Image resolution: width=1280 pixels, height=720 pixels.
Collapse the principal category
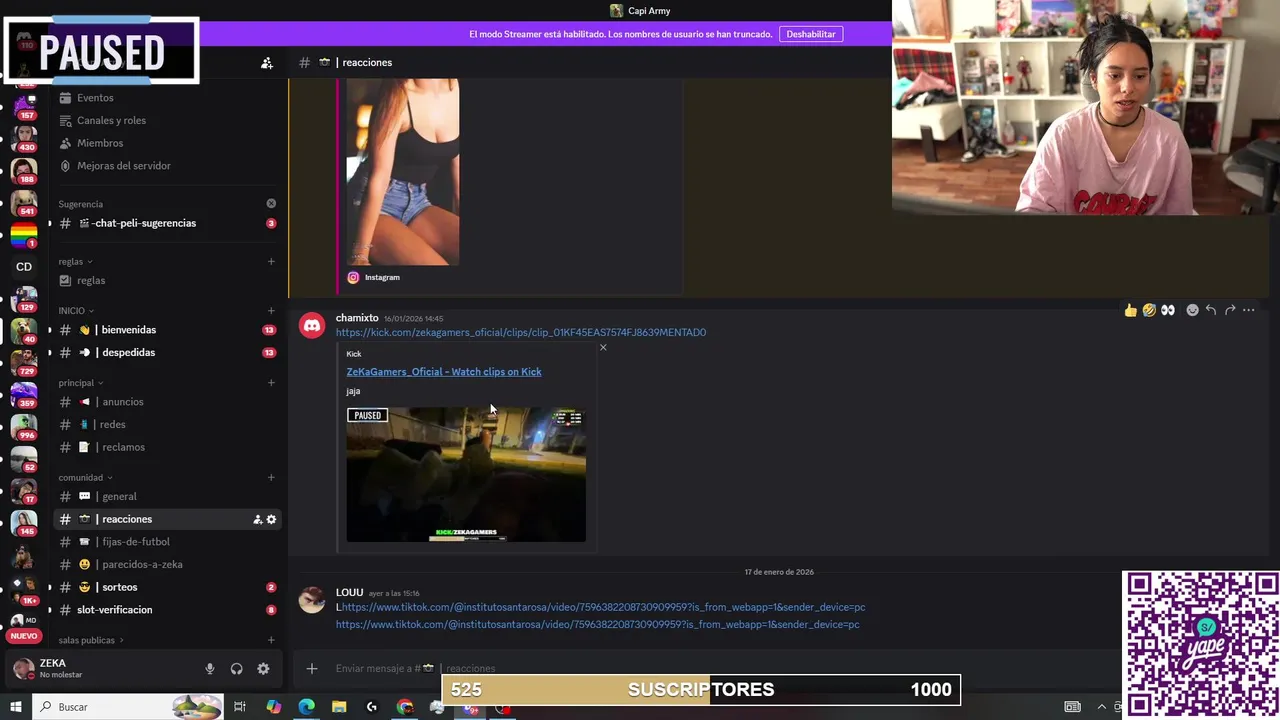point(81,383)
